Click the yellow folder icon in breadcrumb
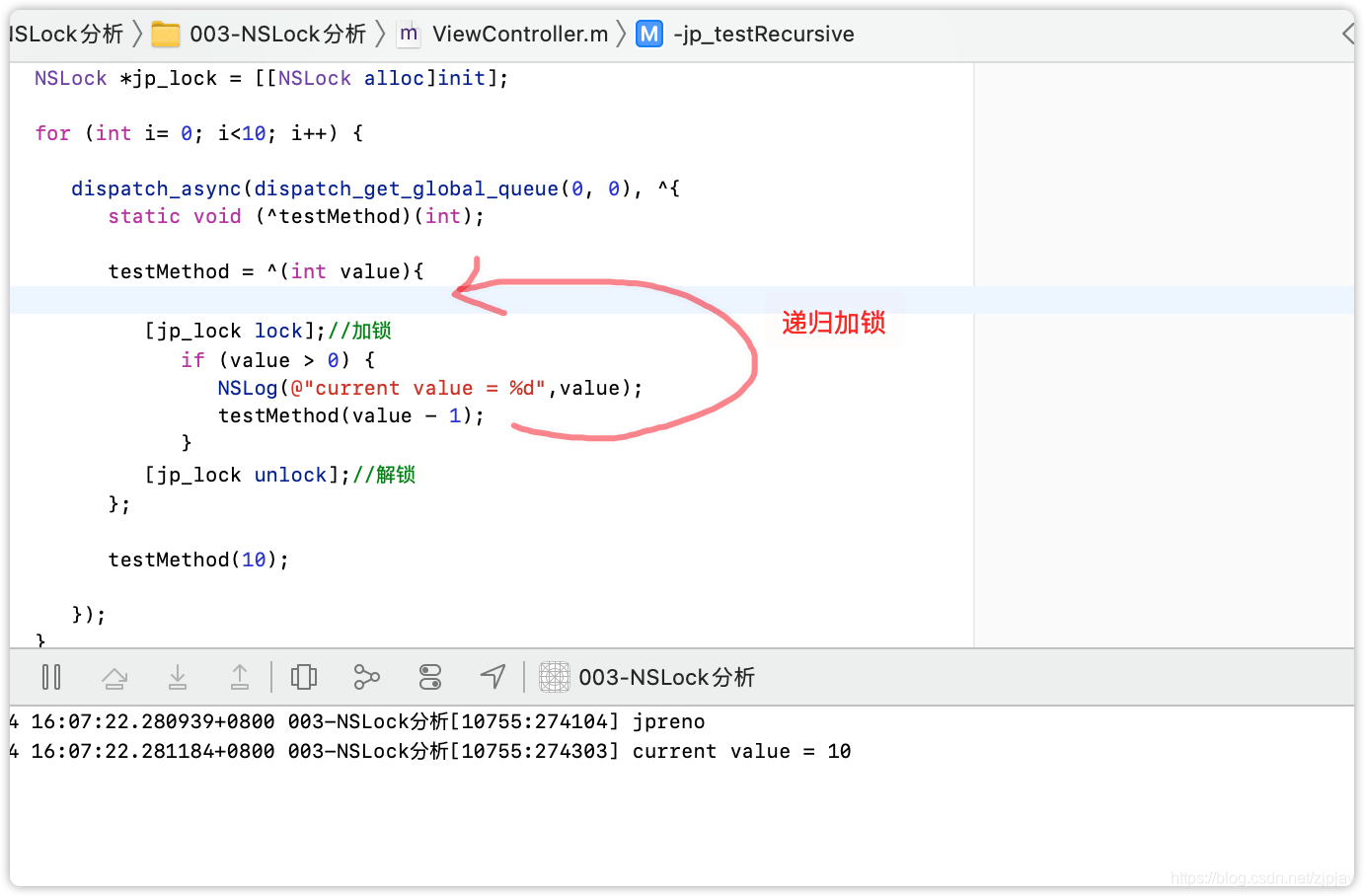Screen dimensions: 1364x896 coord(166,35)
